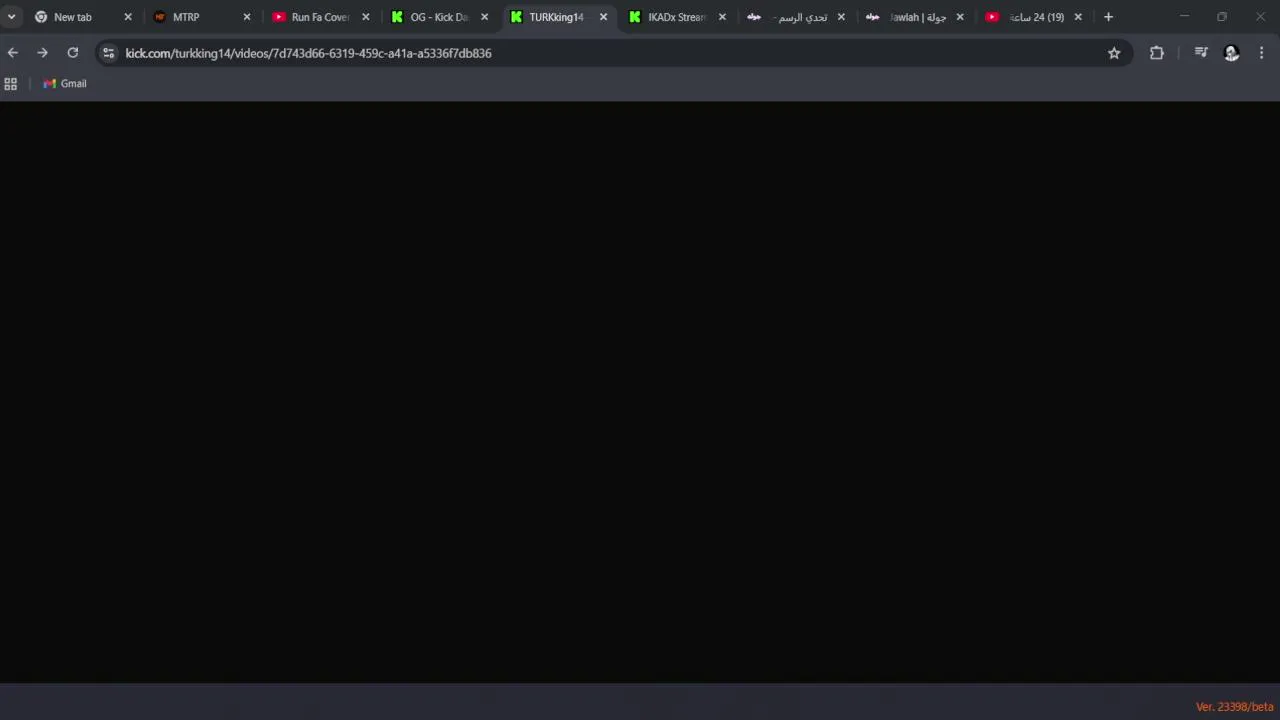Image resolution: width=1280 pixels, height=720 pixels.
Task: Close the 24 ساعة YouTube tab
Action: [1078, 17]
